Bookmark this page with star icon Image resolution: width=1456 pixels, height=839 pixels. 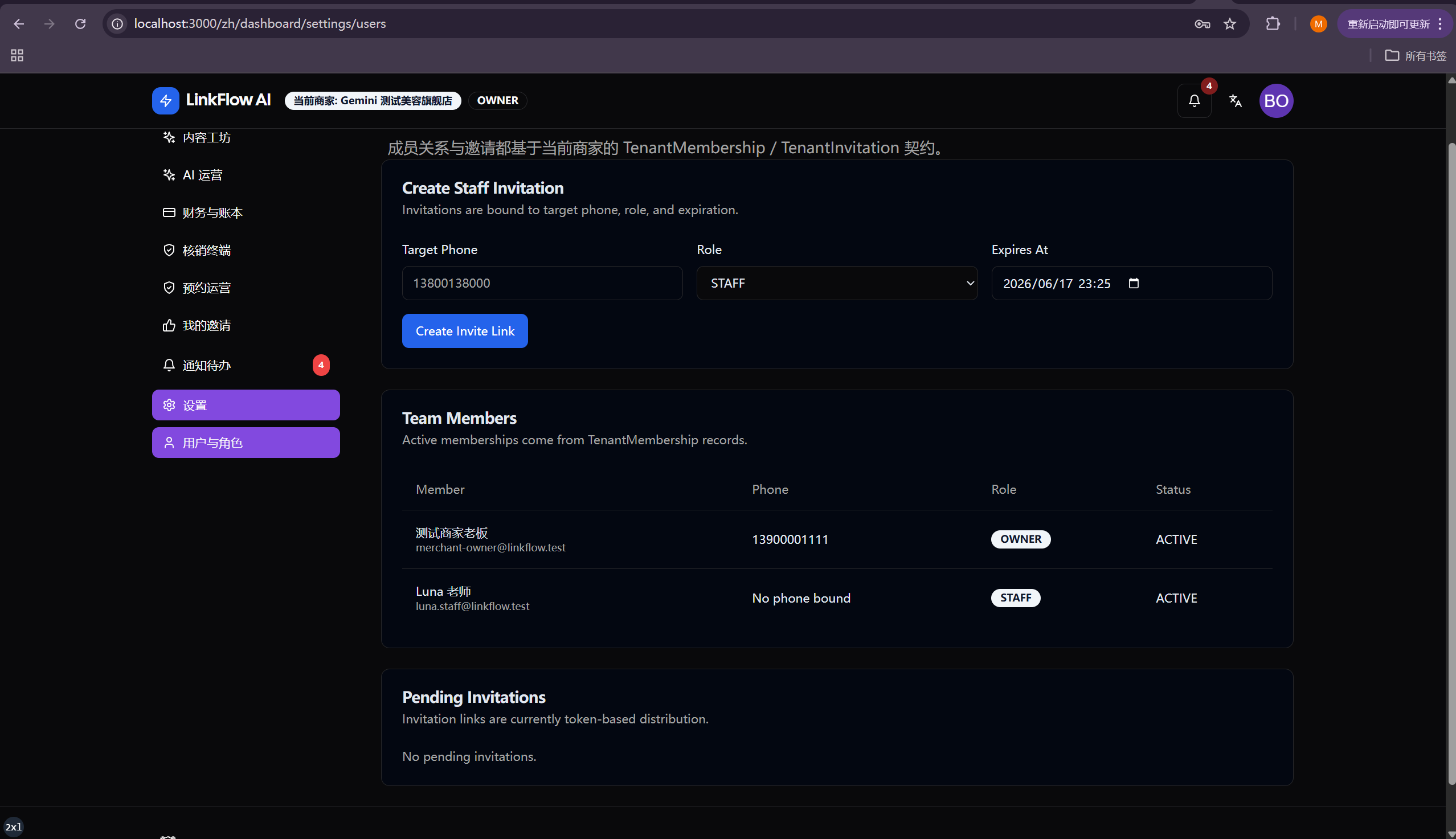[1229, 23]
